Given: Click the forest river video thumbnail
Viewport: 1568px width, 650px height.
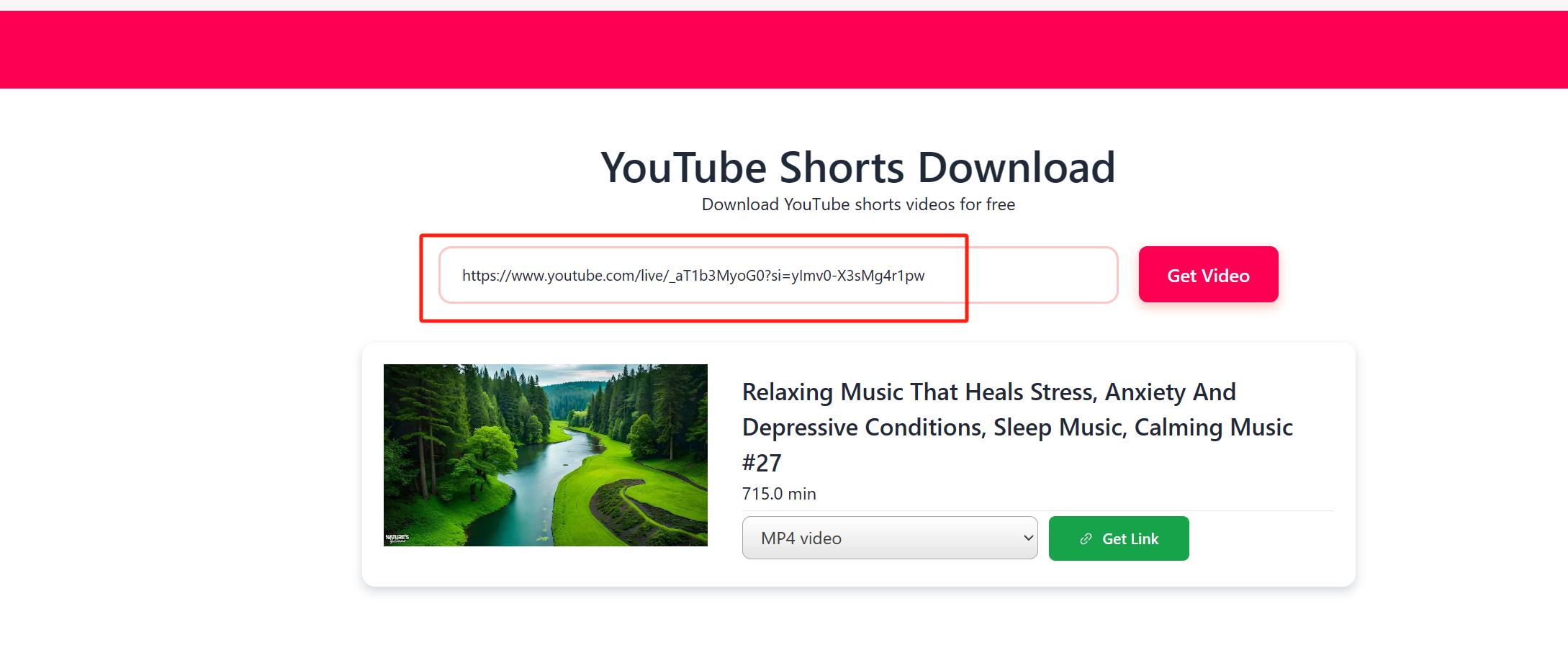Looking at the screenshot, I should (x=546, y=455).
